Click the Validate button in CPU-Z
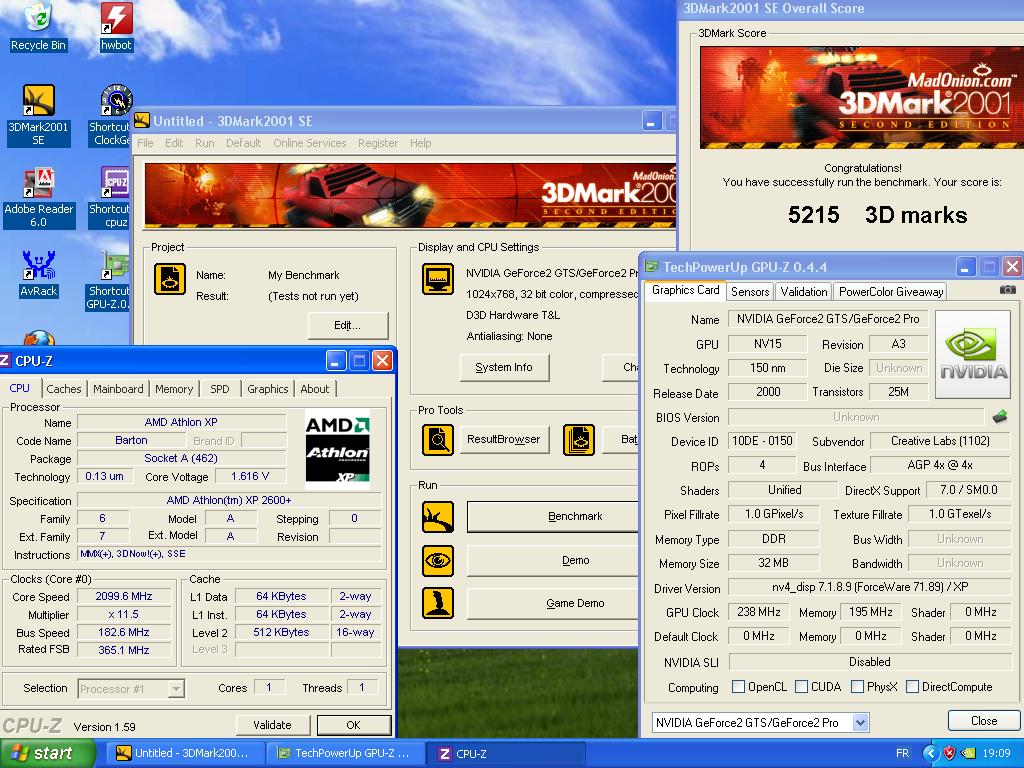This screenshot has width=1024, height=768. pyautogui.click(x=272, y=725)
